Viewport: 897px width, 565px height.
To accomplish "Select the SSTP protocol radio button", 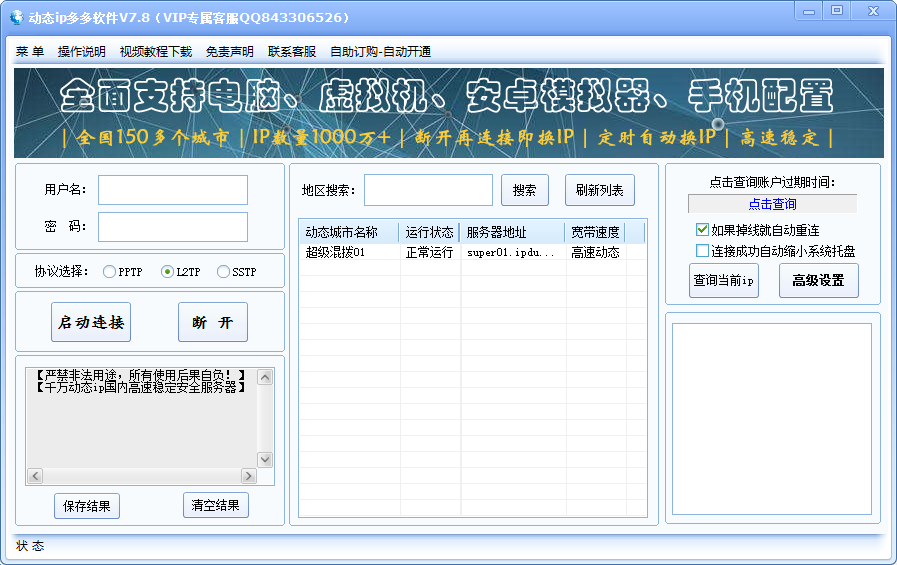I will pyautogui.click(x=223, y=272).
